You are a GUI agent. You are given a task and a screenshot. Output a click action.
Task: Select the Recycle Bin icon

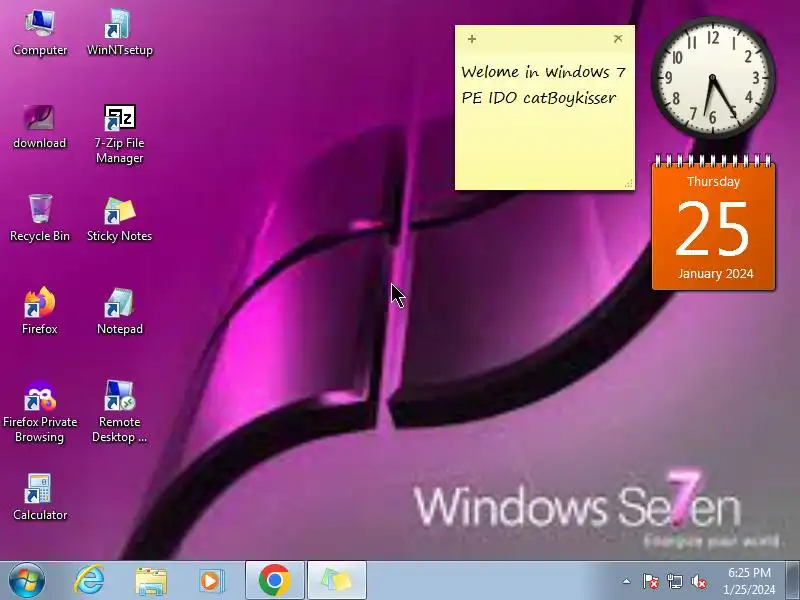[40, 218]
